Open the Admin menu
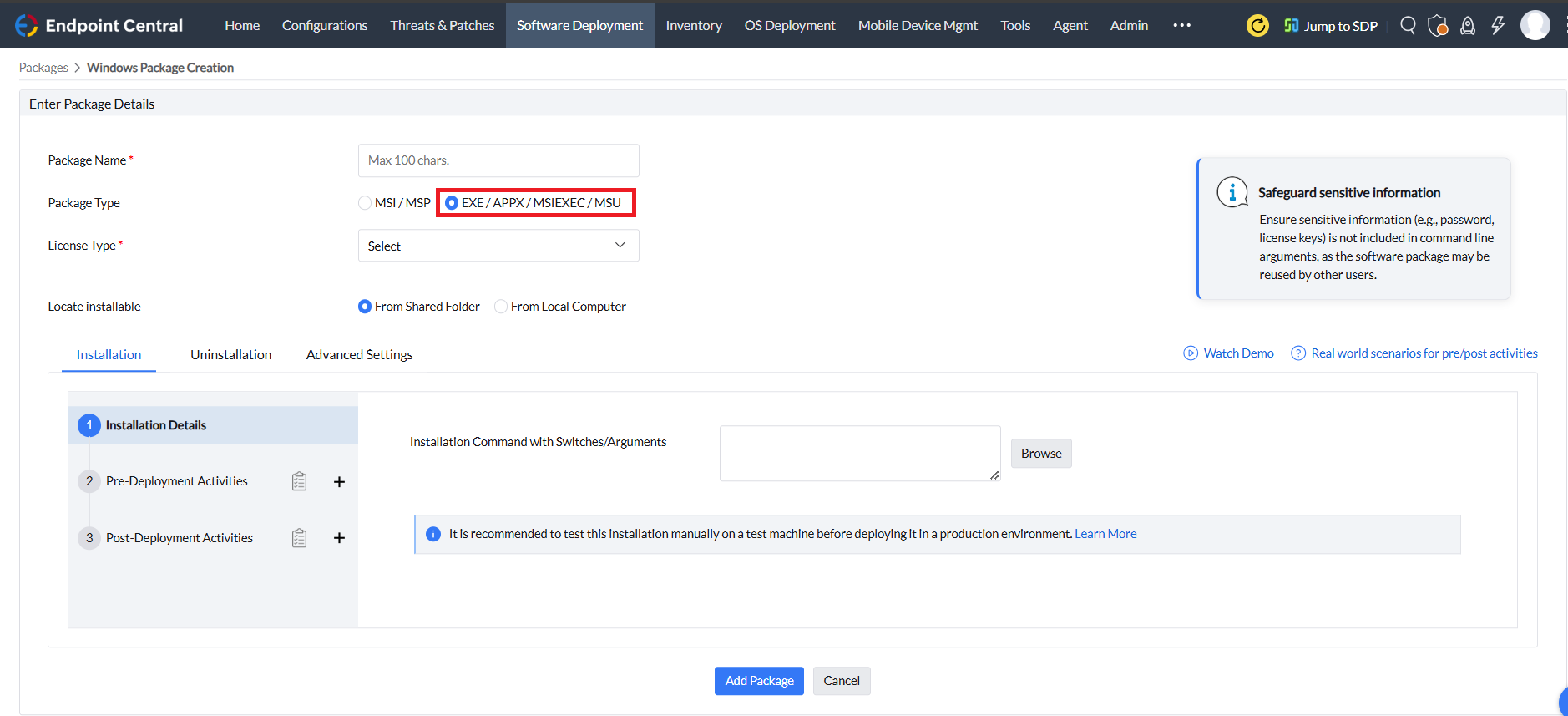1568x716 pixels. 1129,25
